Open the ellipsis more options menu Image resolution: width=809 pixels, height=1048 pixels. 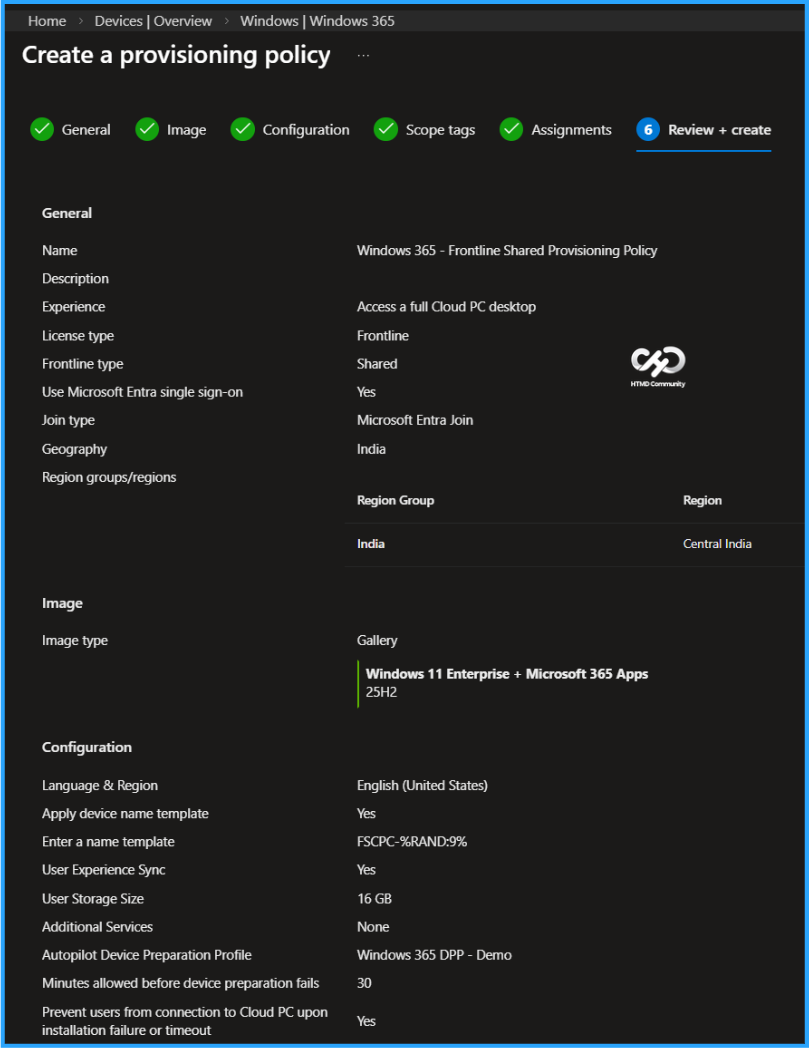363,55
